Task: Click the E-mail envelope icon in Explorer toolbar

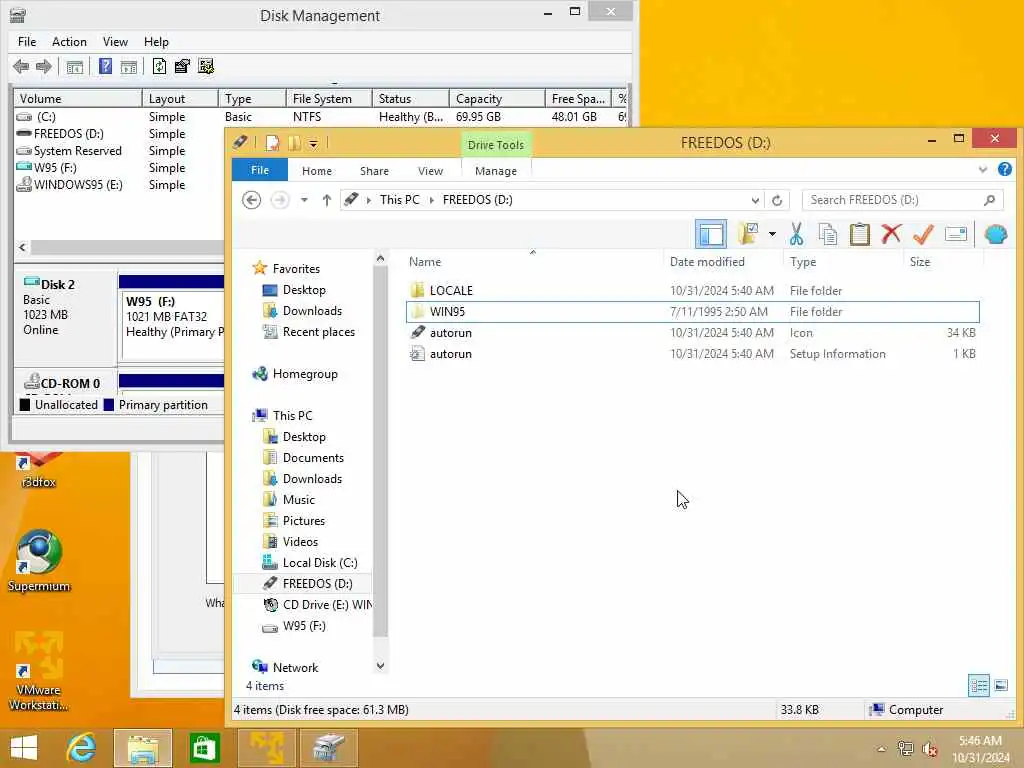Action: pyautogui.click(x=955, y=234)
